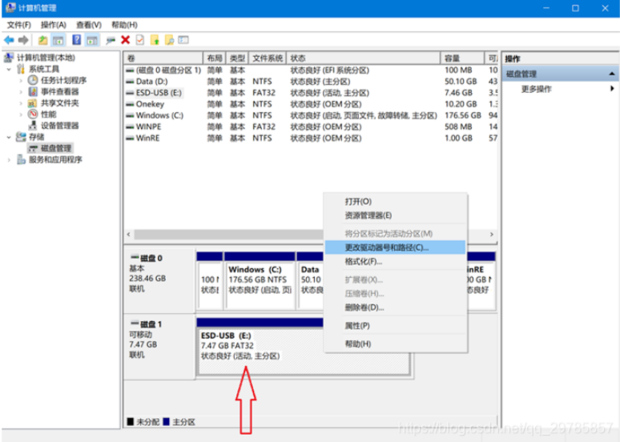Collapse the System Tools (系统工具) tree node
This screenshot has width=620, height=442.
9,69
